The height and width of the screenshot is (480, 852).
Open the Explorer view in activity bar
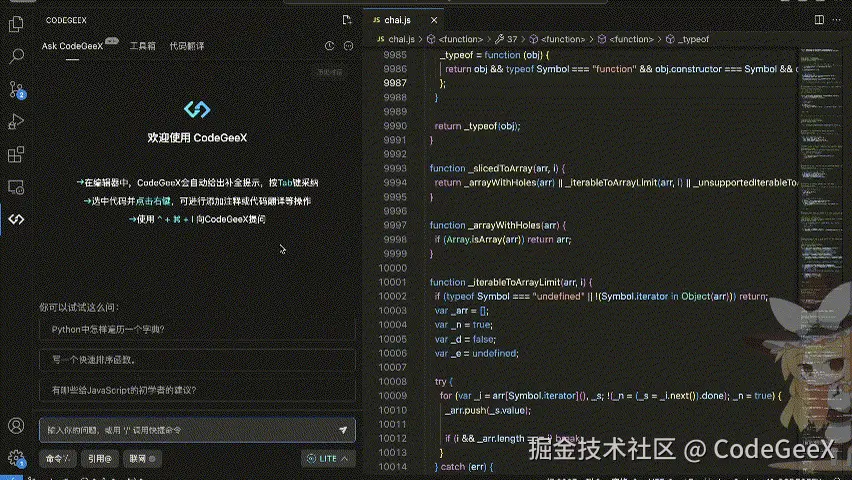point(16,23)
